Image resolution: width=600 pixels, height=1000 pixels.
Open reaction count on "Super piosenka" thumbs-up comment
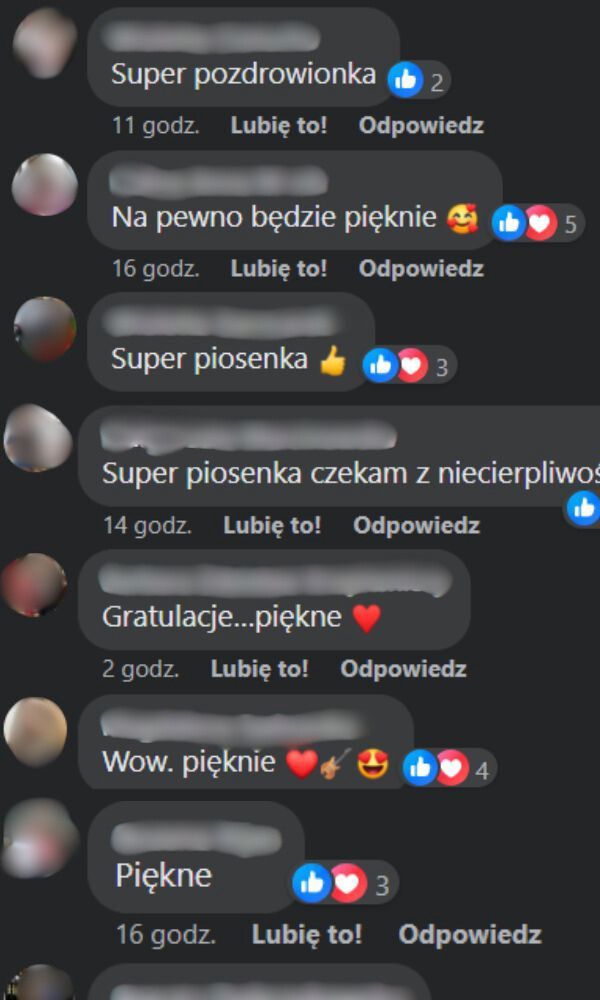pyautogui.click(x=409, y=366)
